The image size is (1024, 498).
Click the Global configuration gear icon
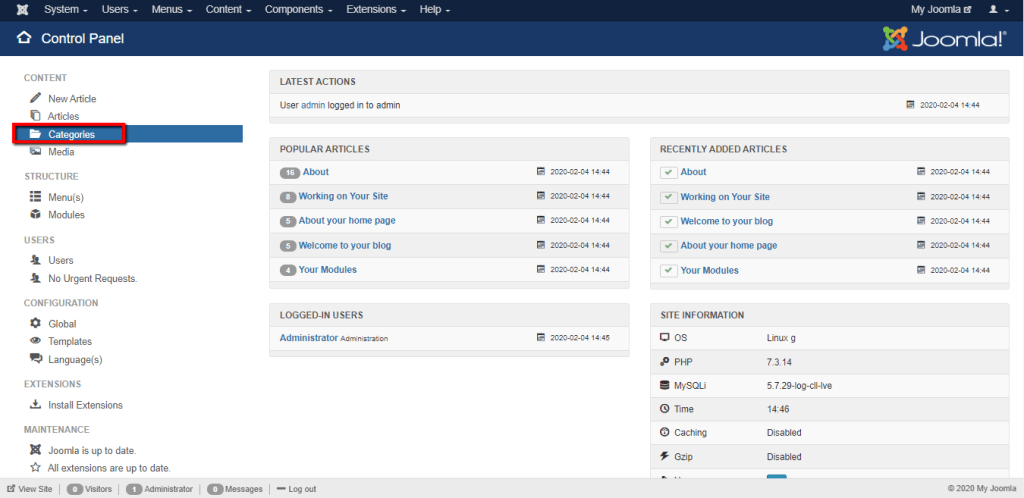[35, 323]
